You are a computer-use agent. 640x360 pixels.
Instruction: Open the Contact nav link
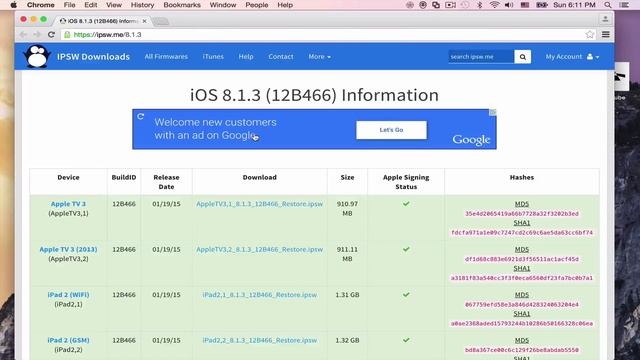click(281, 57)
